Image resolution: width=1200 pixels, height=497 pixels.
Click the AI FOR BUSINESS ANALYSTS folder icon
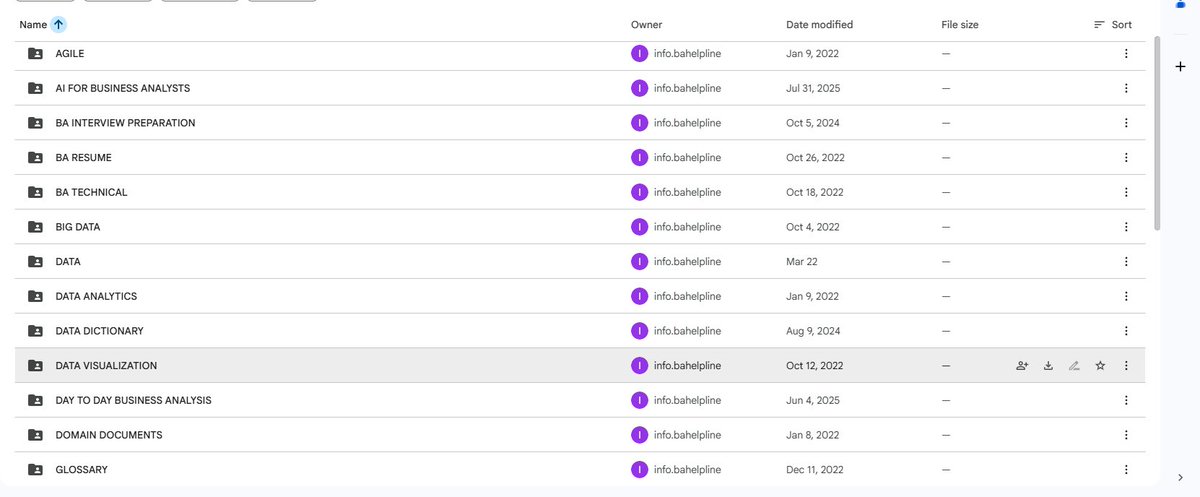pyautogui.click(x=35, y=88)
